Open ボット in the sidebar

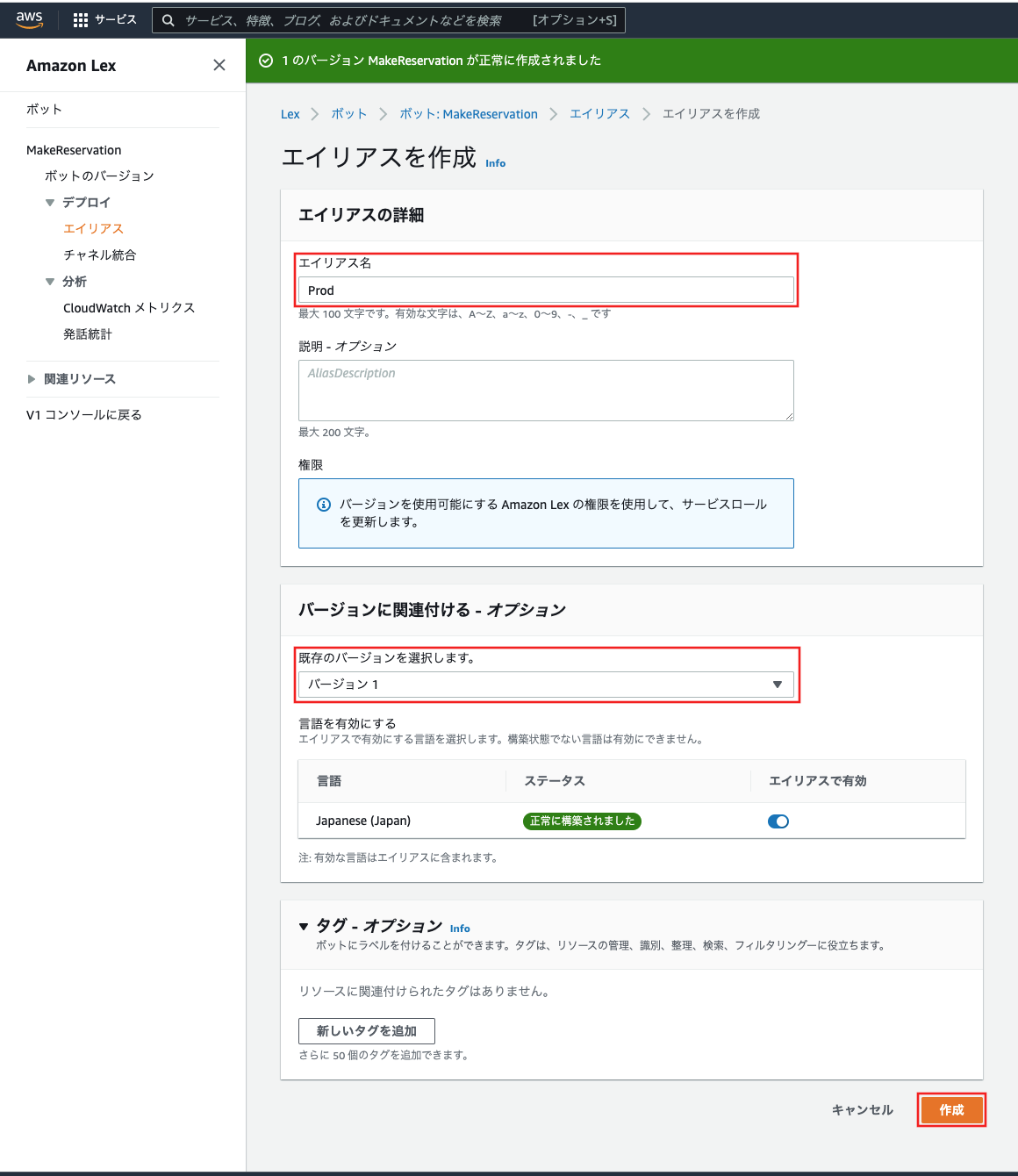pyautogui.click(x=44, y=110)
